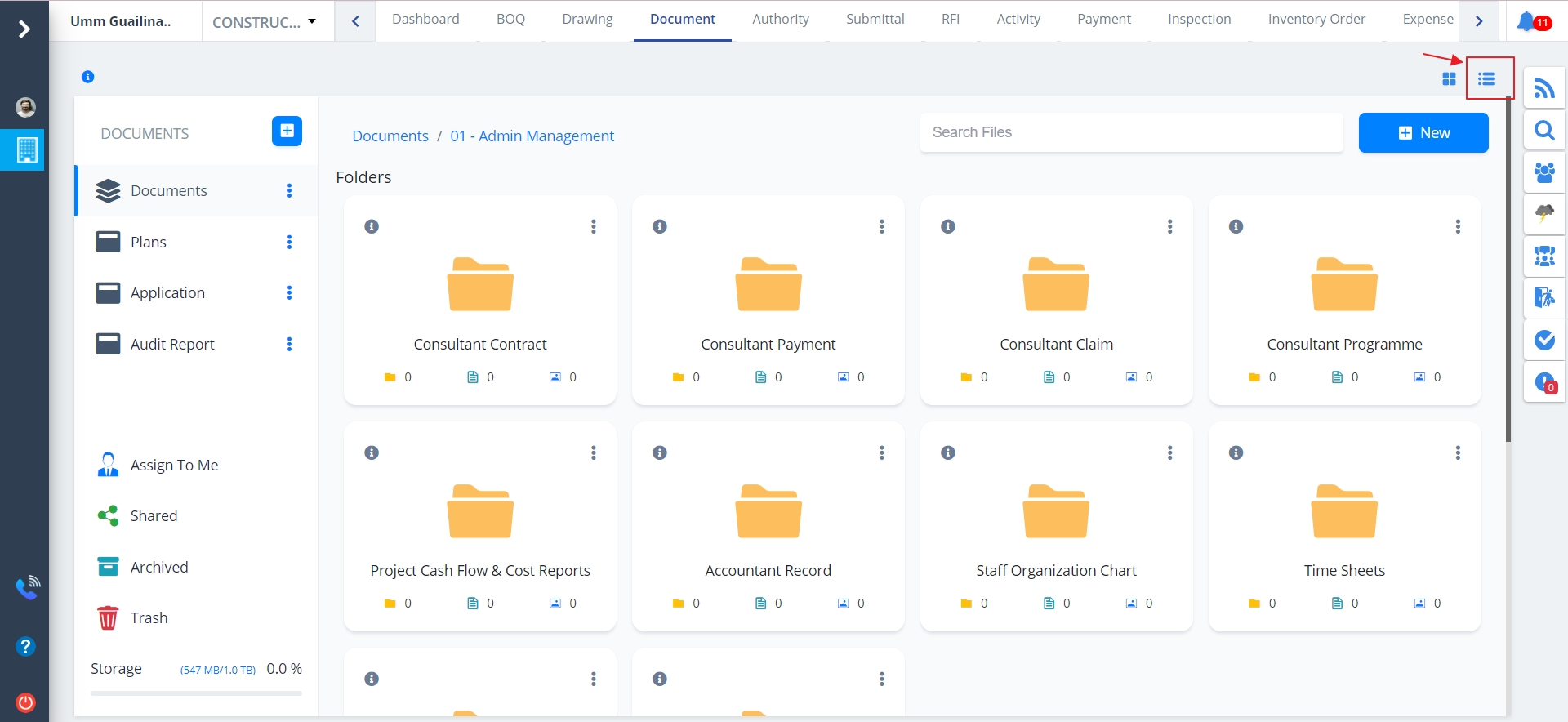This screenshot has height=722, width=1568.
Task: Open the weather icon in right sidebar
Action: coord(1543,214)
